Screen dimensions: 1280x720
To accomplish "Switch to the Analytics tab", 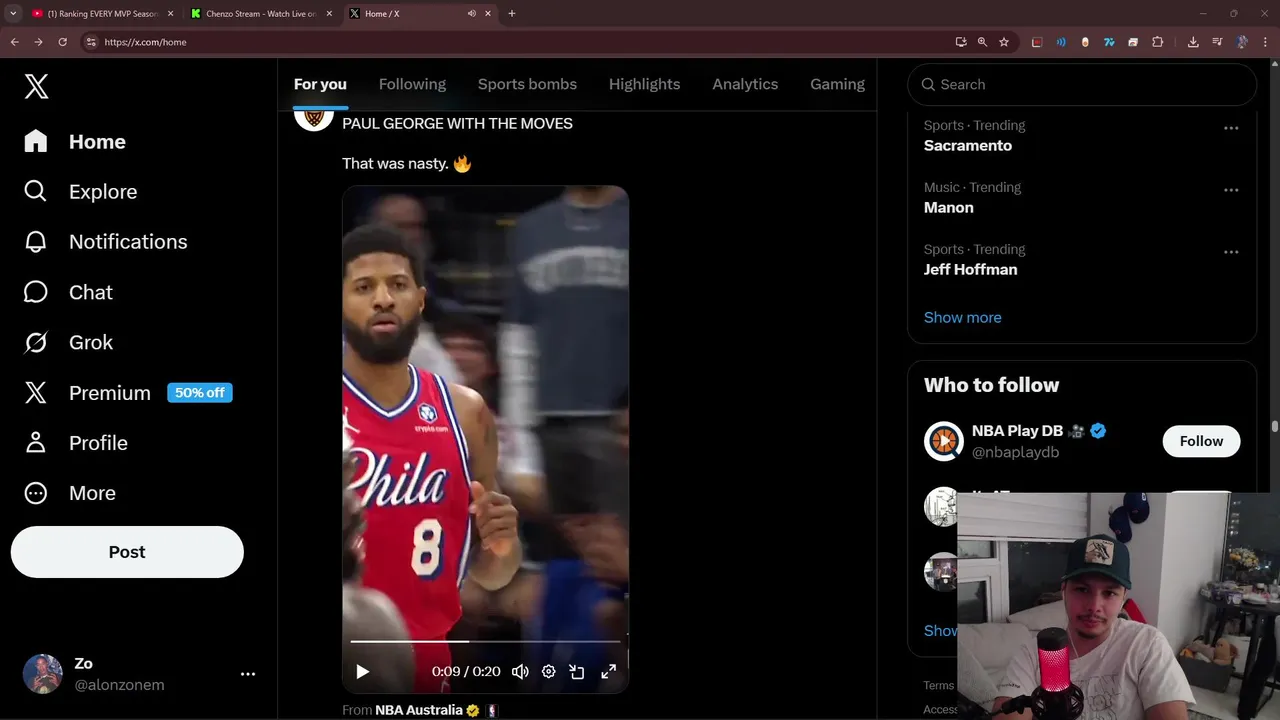I will pos(745,84).
